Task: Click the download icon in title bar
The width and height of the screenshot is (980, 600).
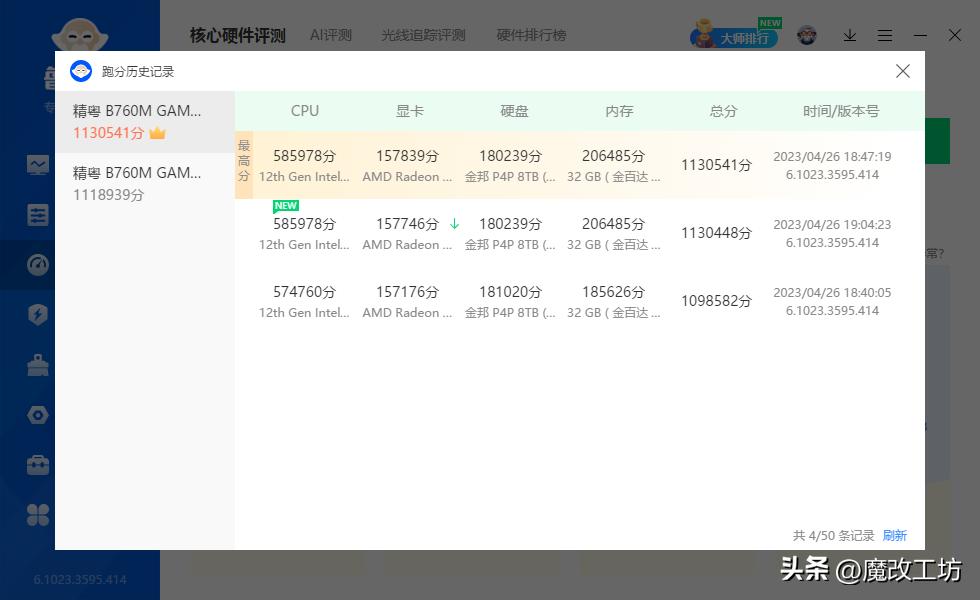Action: [x=850, y=35]
